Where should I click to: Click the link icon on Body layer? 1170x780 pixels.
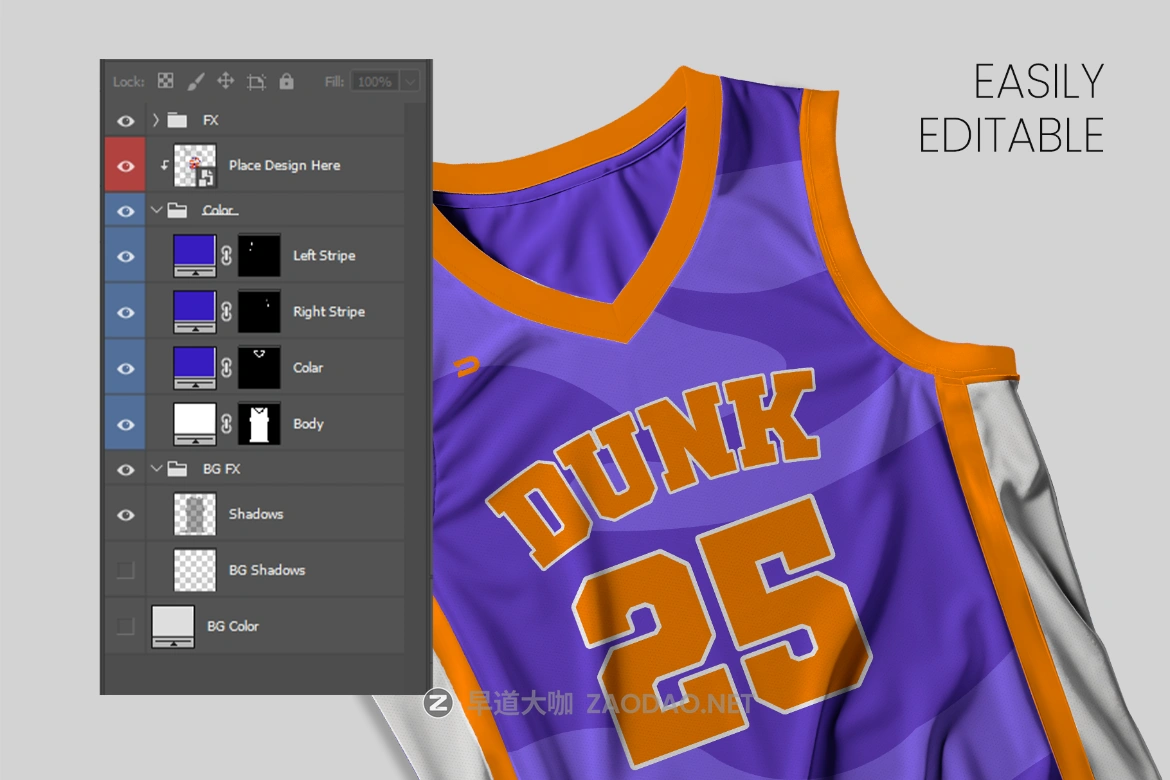coord(226,424)
